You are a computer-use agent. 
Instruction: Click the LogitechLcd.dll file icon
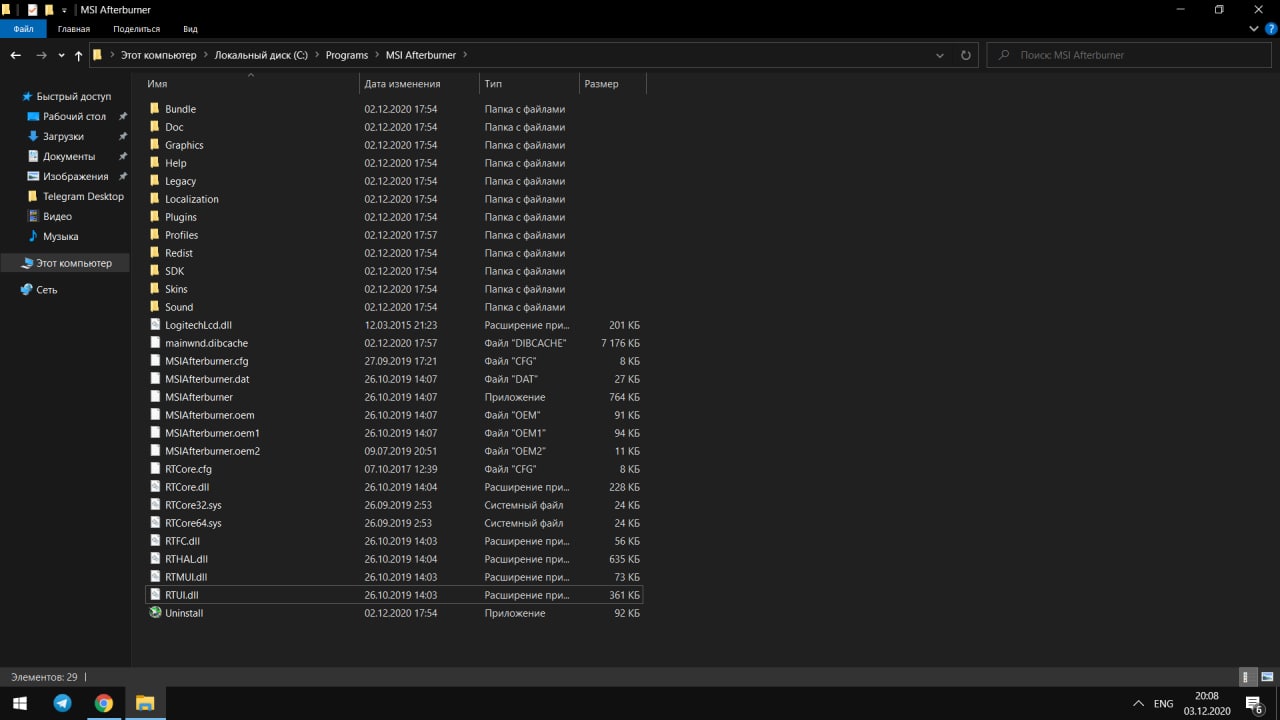[155, 325]
